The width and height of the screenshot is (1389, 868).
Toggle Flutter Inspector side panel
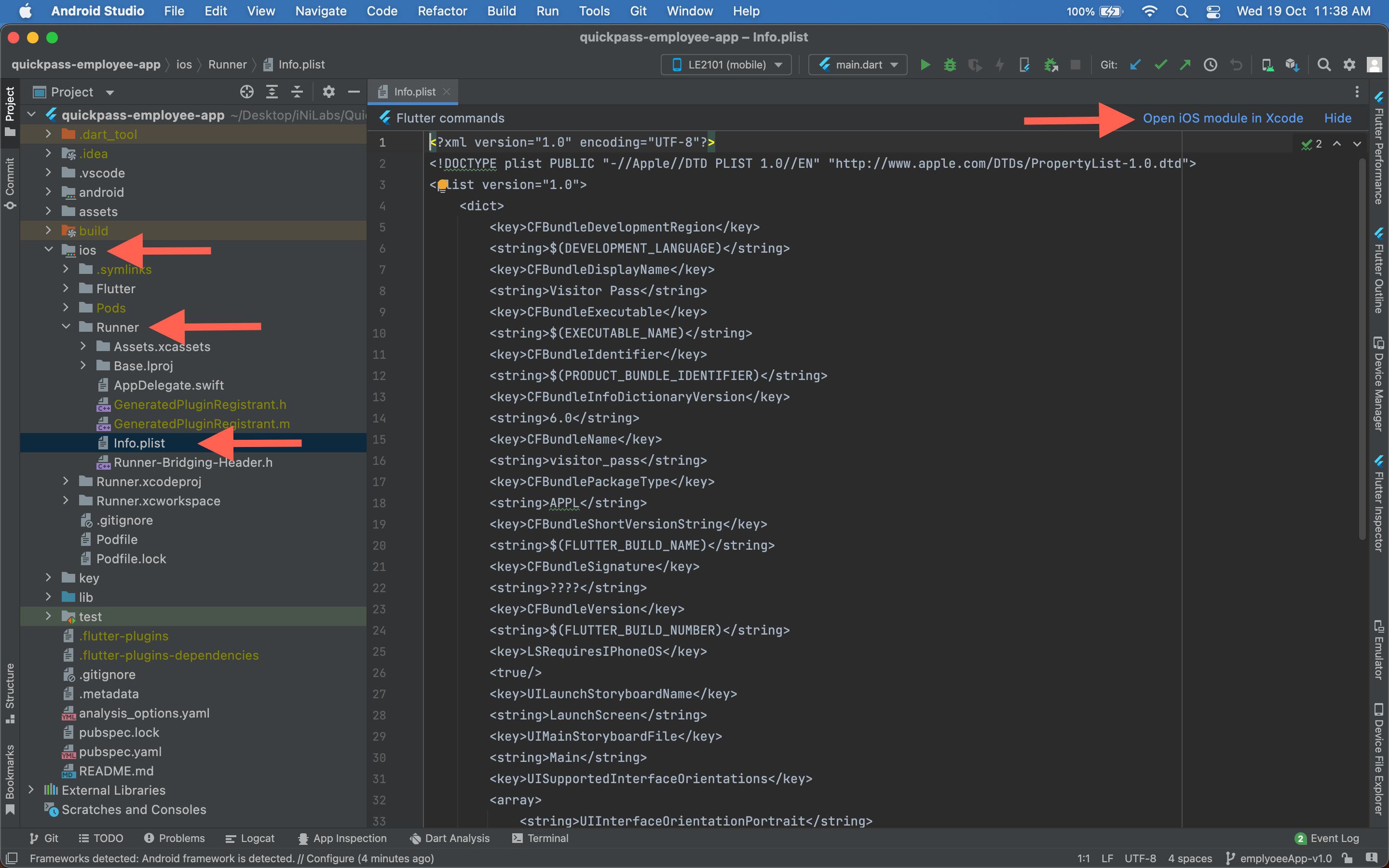click(x=1379, y=503)
